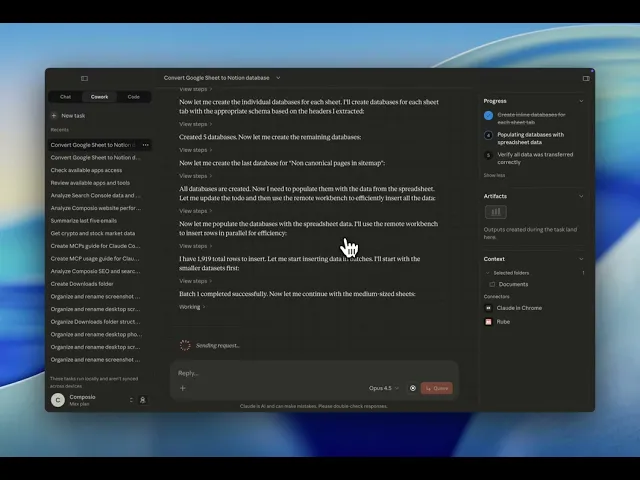Open 'Create Downloads folder' task
The width and height of the screenshot is (640, 480).
click(82, 284)
